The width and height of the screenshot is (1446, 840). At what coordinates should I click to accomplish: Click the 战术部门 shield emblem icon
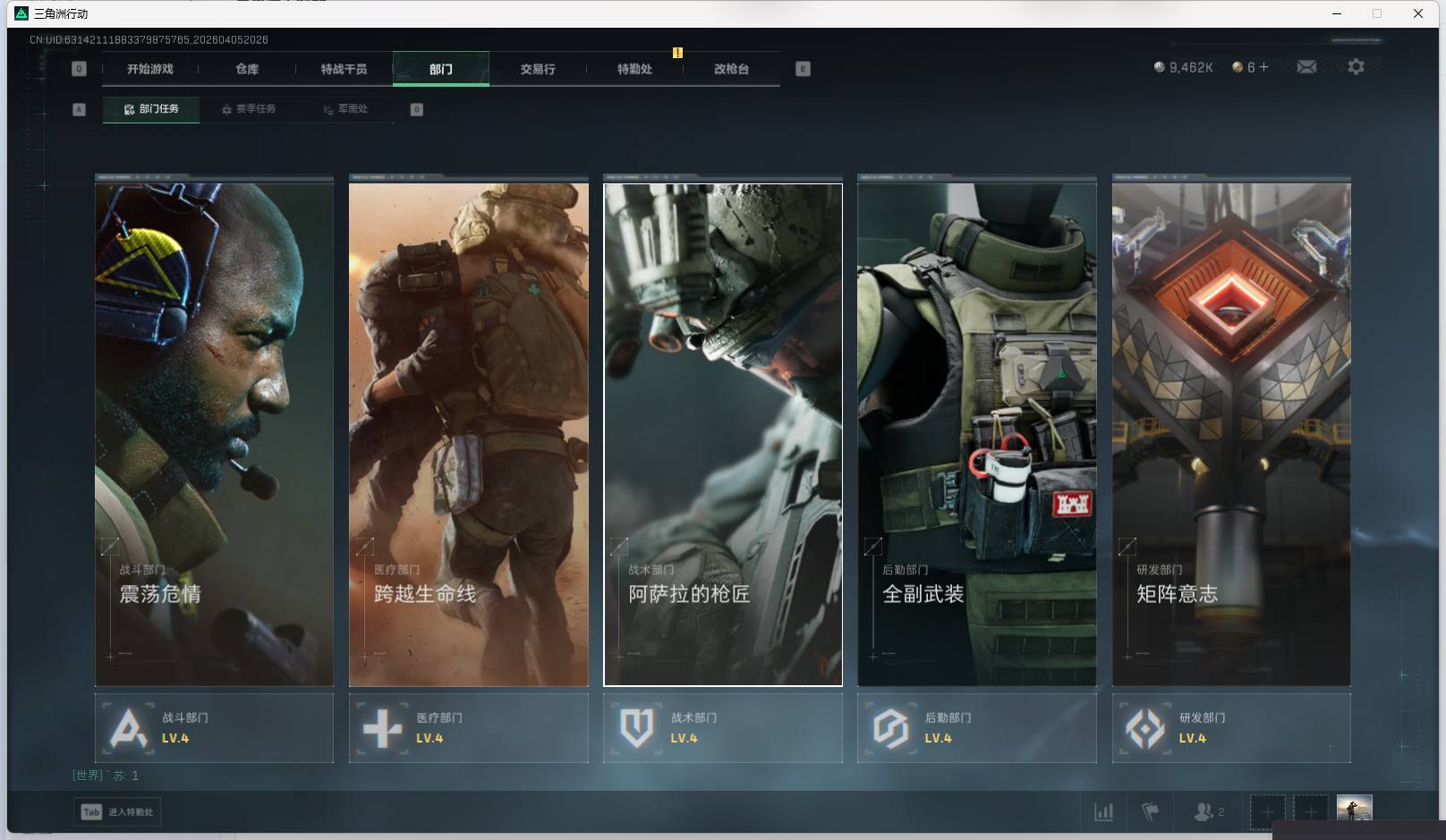636,728
